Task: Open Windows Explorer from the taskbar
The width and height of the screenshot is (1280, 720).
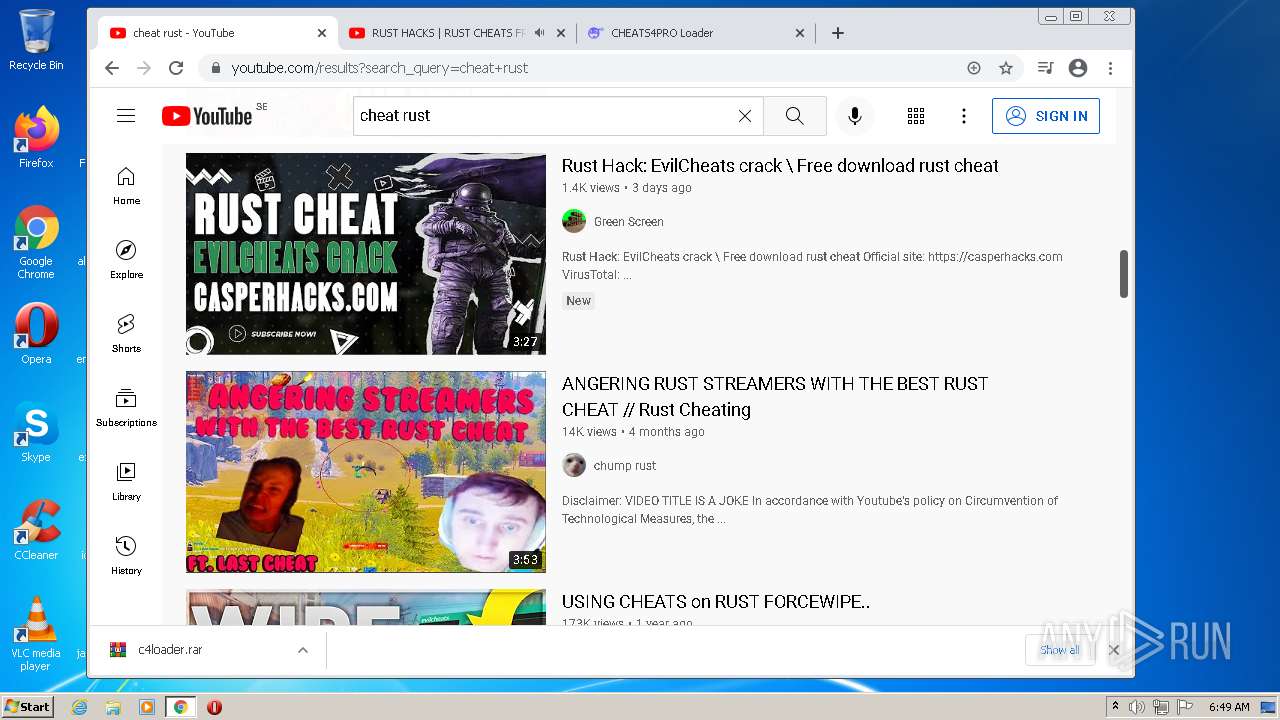Action: click(113, 707)
